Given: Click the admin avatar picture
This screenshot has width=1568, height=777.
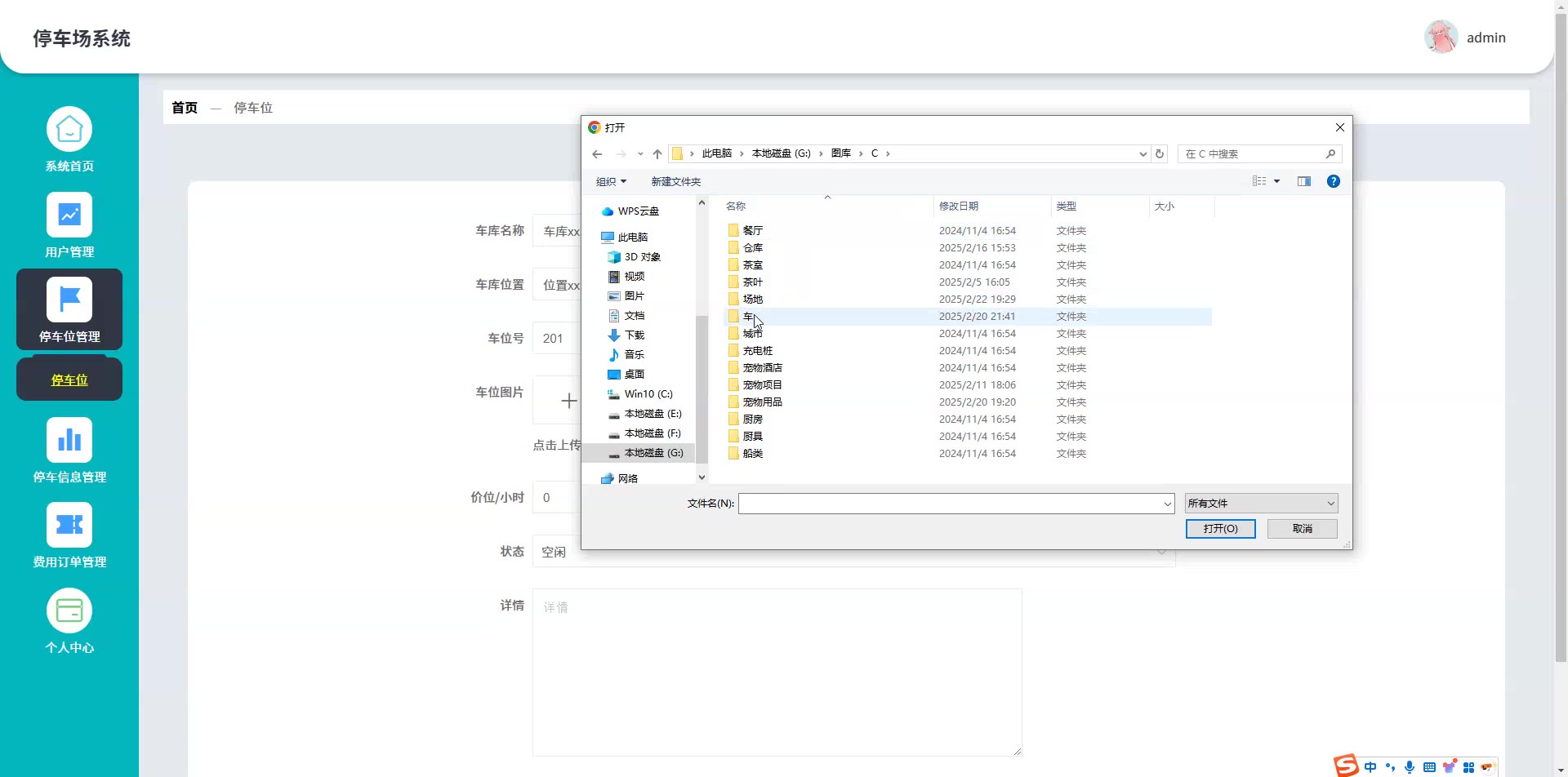Looking at the screenshot, I should click(1441, 38).
